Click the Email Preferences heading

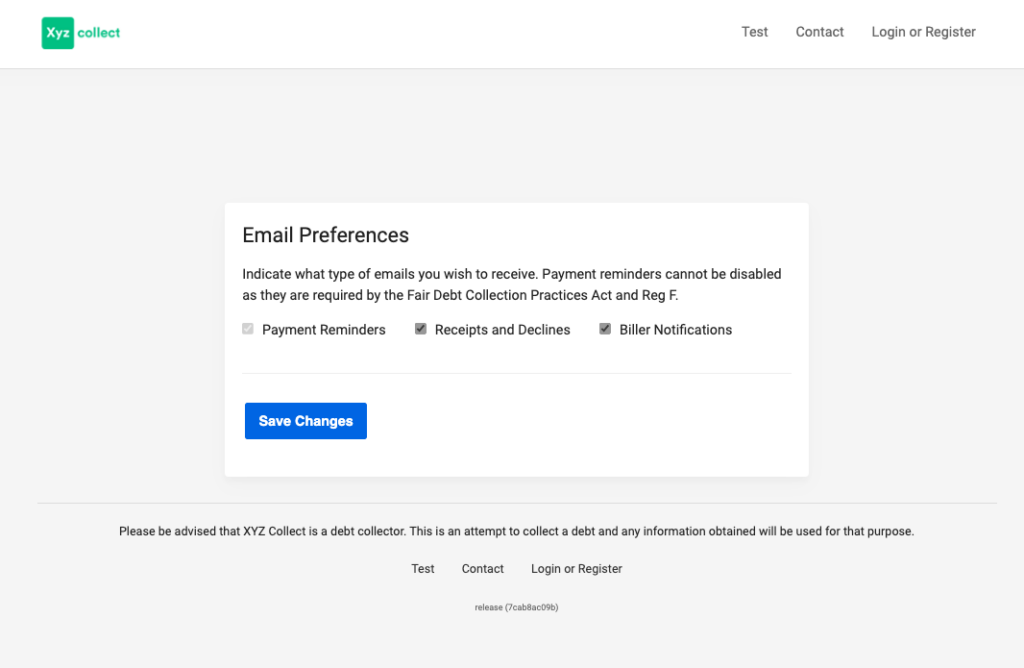tap(325, 235)
